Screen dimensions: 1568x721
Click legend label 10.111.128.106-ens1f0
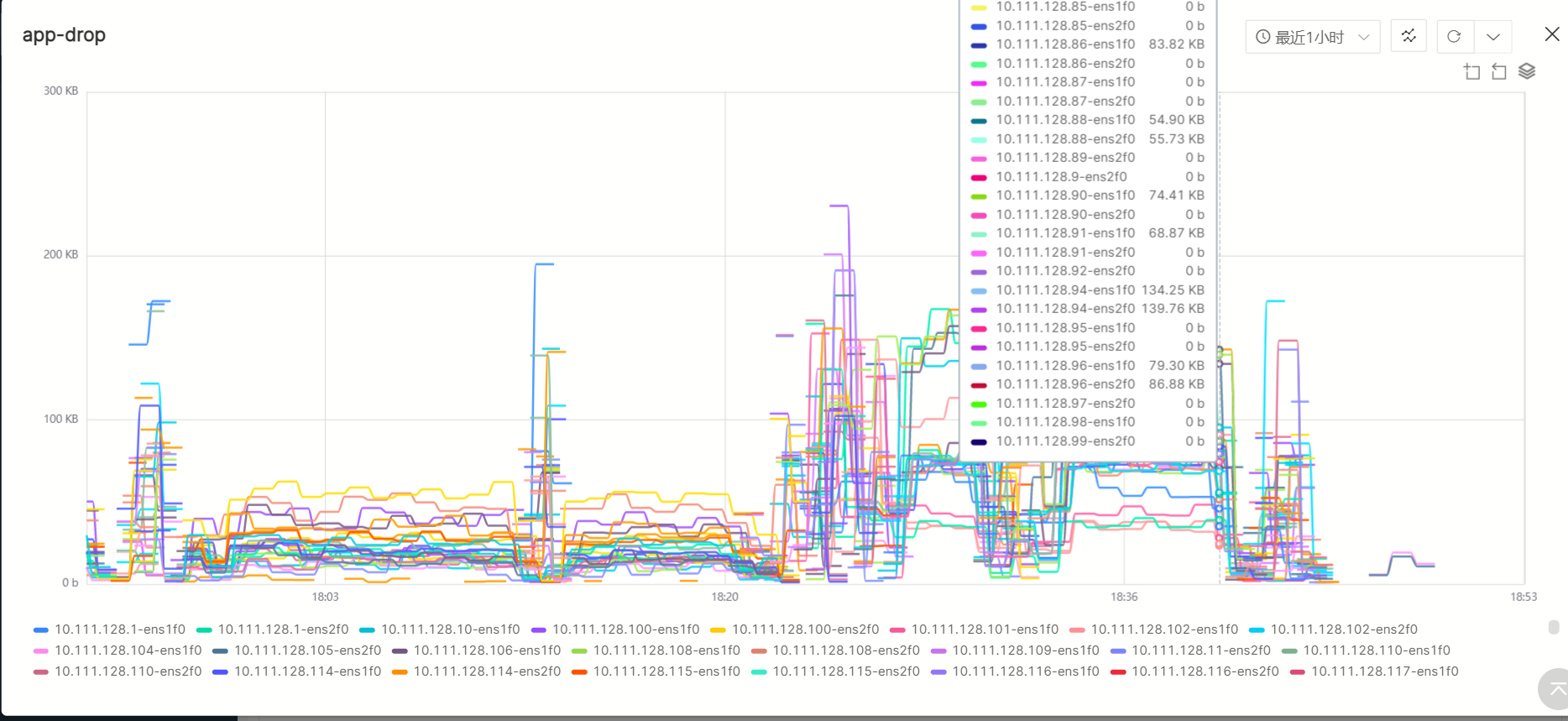[x=487, y=650]
